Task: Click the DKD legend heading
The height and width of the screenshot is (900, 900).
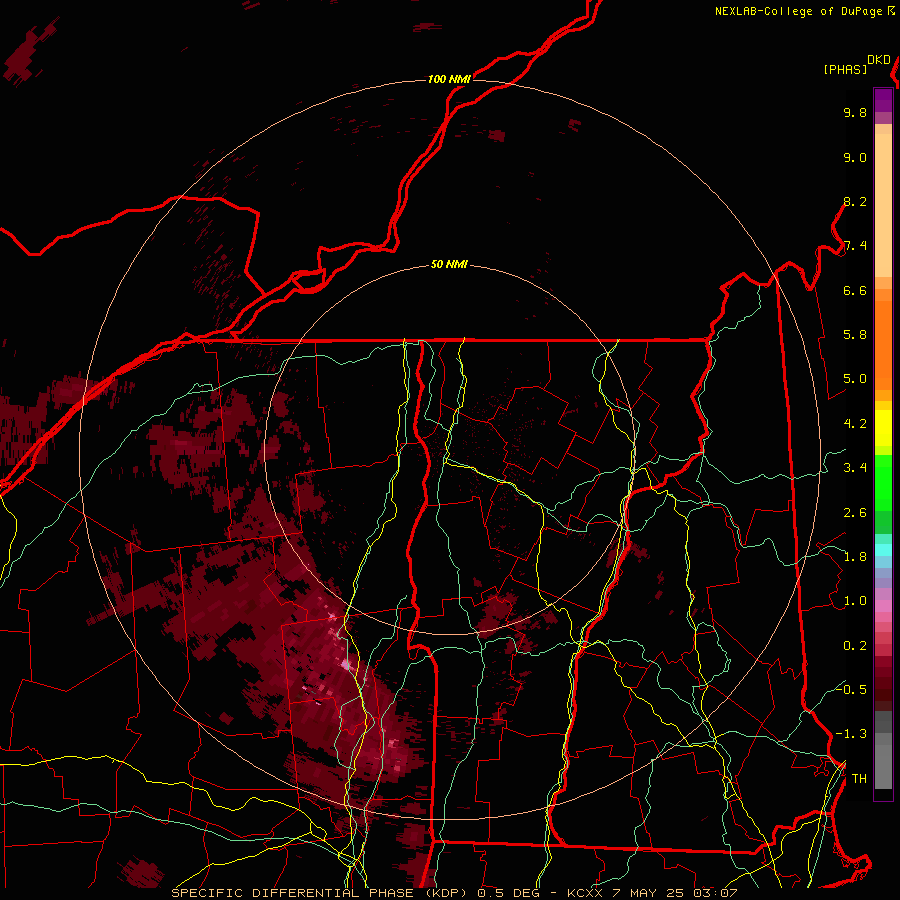Action: (879, 60)
